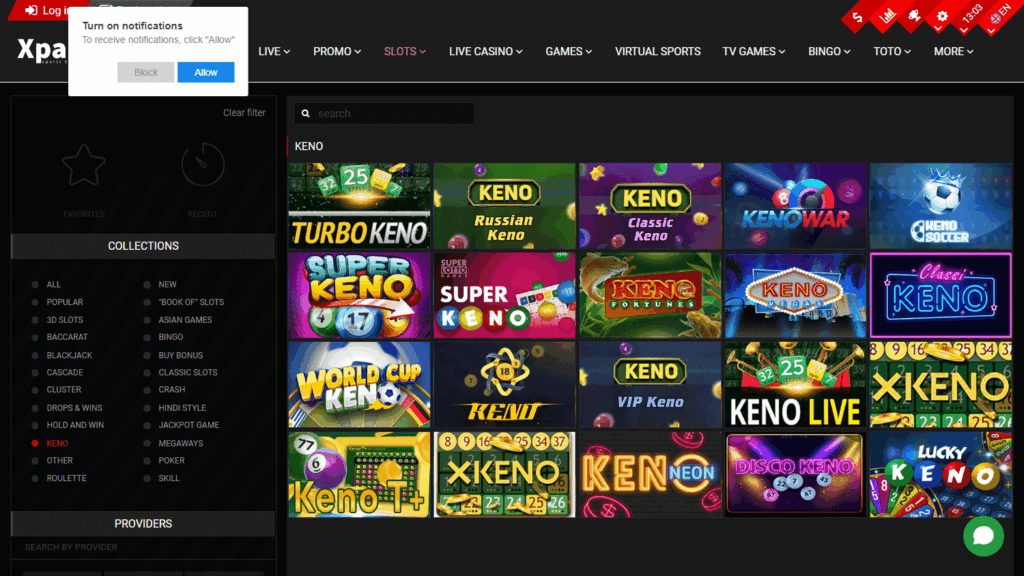Screen dimensions: 1024x576
Task: Expand the LIVE CASINO menu
Action: [x=485, y=52]
